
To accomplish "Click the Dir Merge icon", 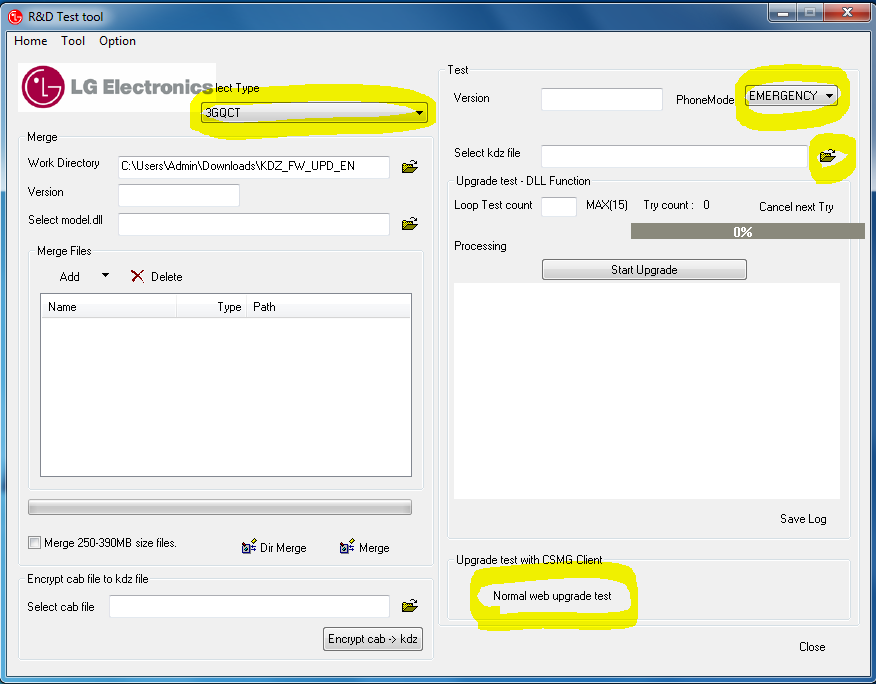I will [249, 547].
